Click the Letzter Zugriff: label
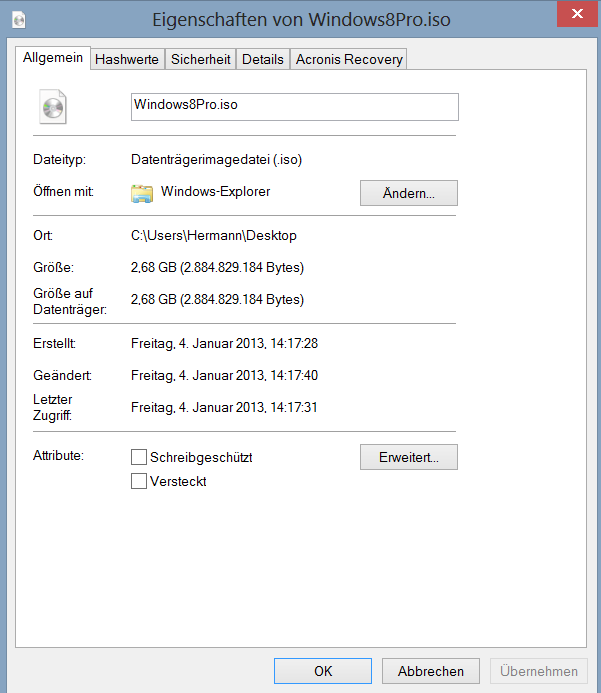Viewport: 601px width, 693px height. [53, 407]
